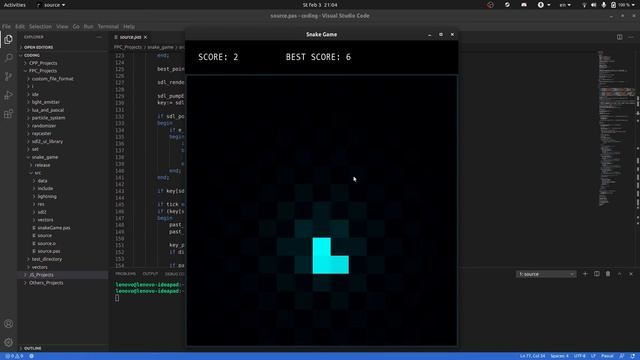Click the notifications bell in status bar

633,356
